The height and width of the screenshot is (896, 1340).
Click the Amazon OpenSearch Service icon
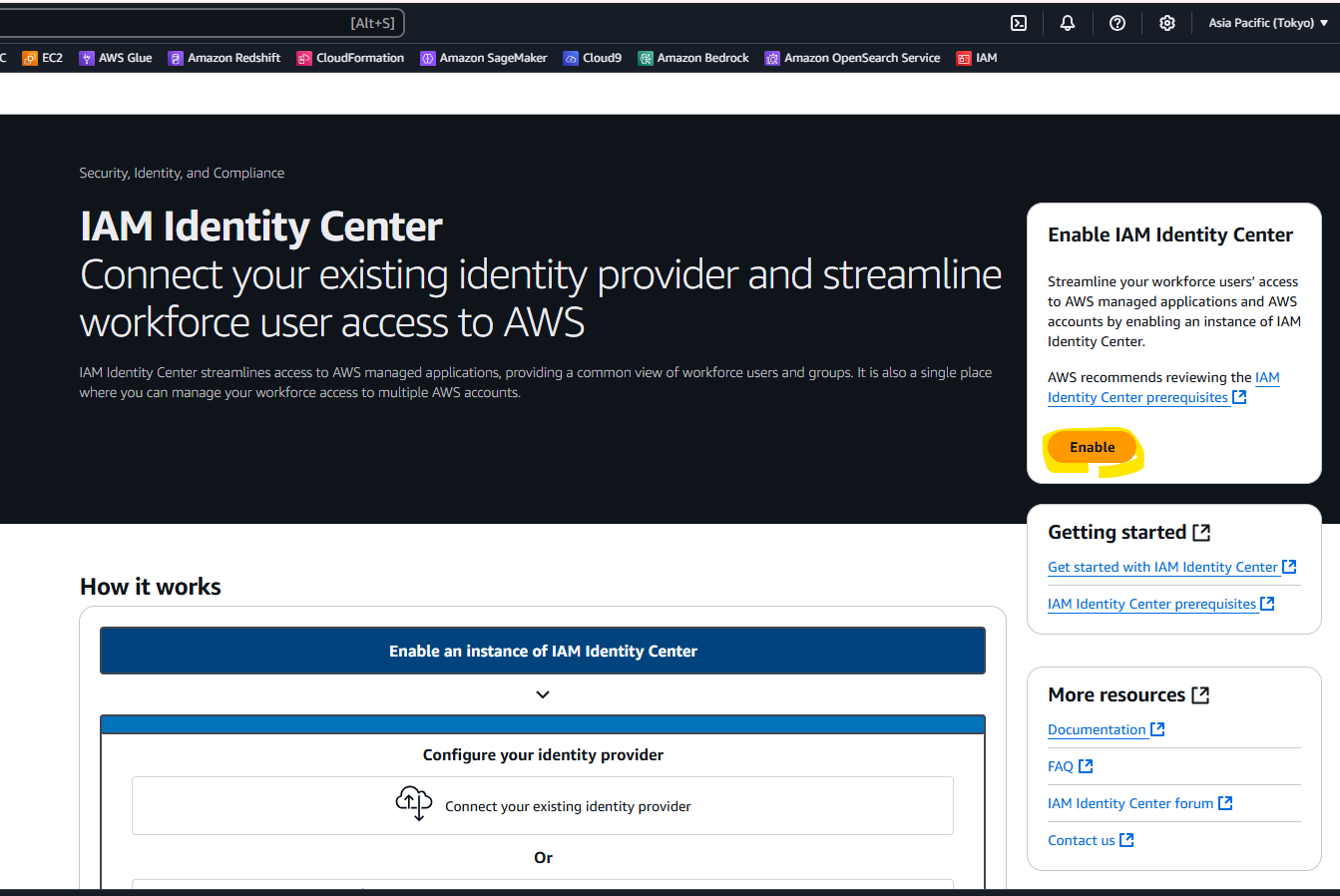(772, 58)
